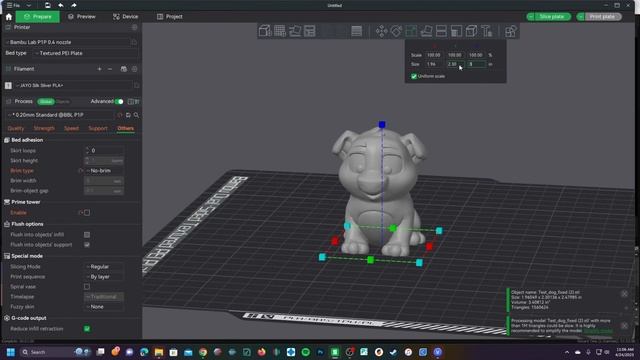Open the Assembly view icon

pos(510,31)
